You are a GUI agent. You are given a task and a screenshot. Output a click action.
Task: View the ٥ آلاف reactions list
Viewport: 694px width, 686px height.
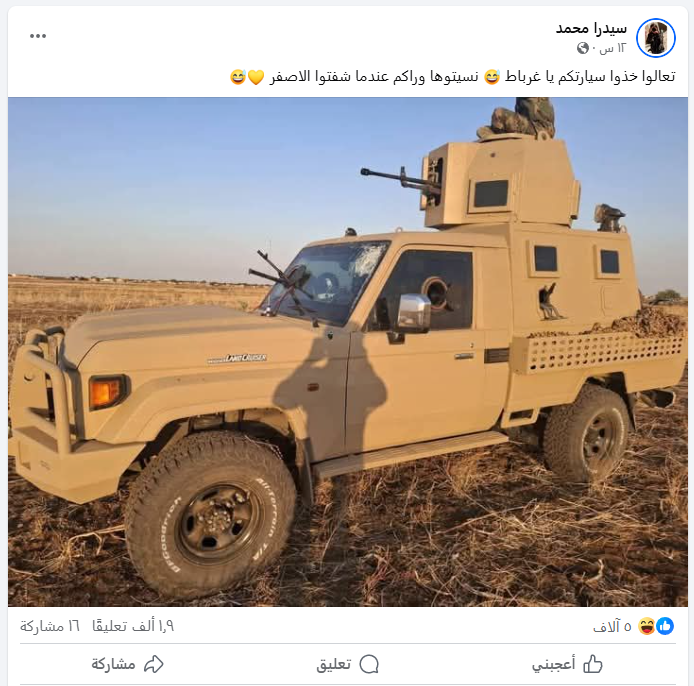click(612, 626)
